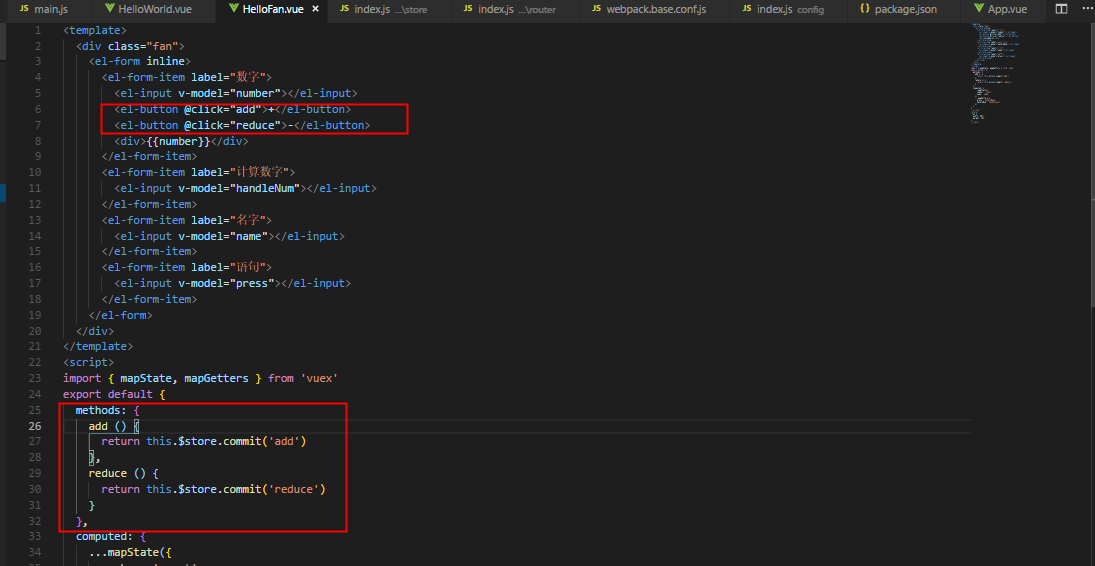Image resolution: width=1095 pixels, height=566 pixels.
Task: Click the import mapState, mapGetters line
Action: (x=200, y=378)
